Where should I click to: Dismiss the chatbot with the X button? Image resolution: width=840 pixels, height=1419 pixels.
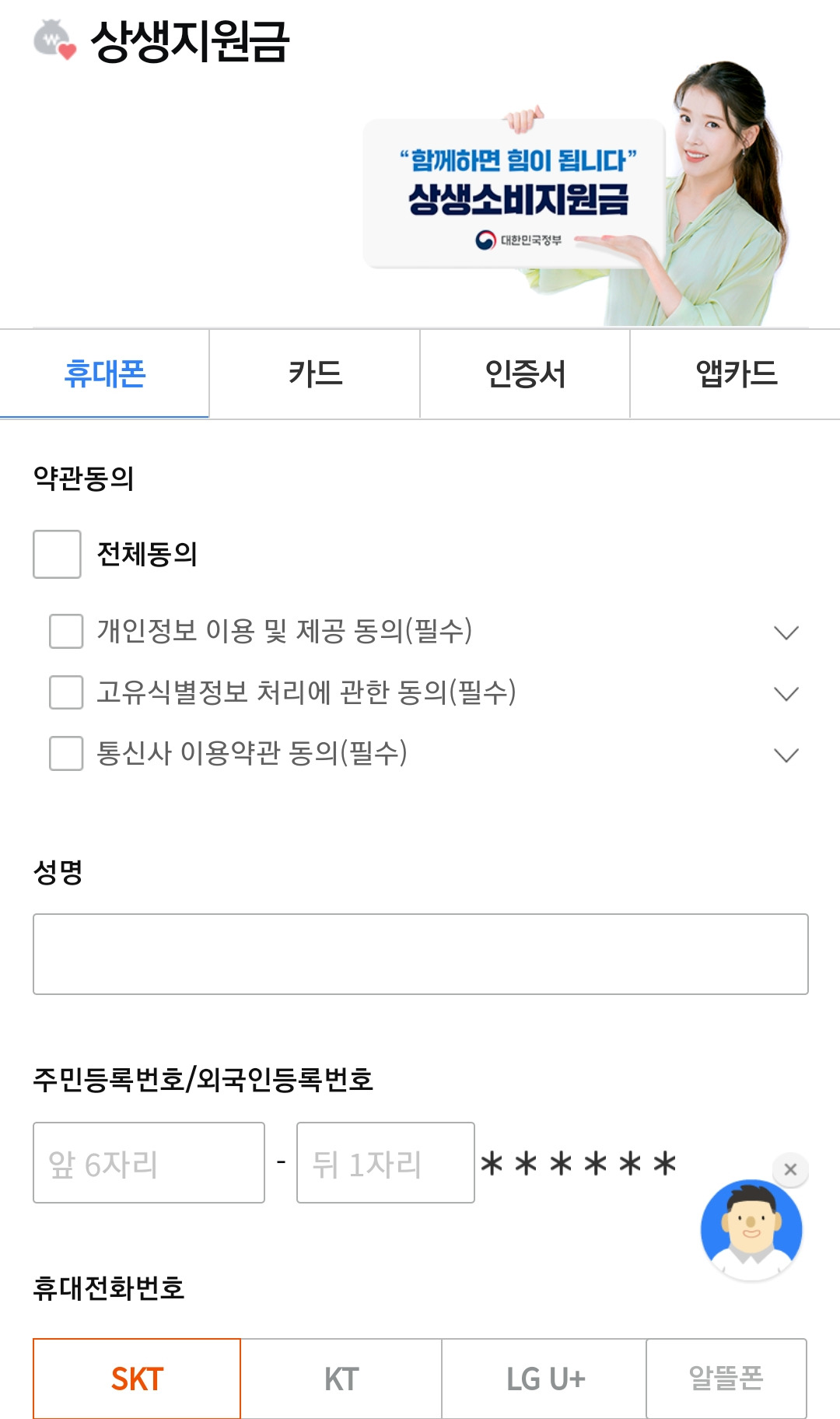coord(790,1169)
